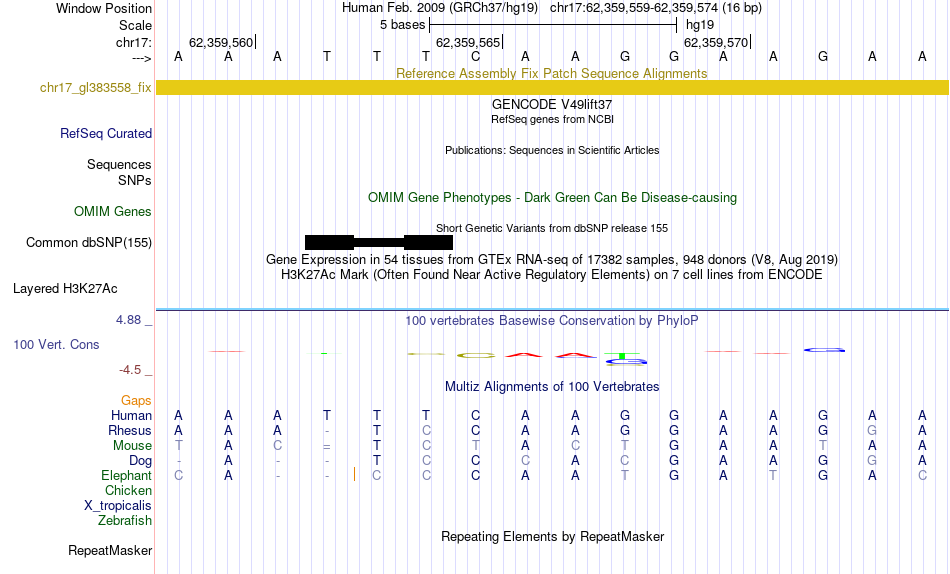Click the 100 Vert. Cons label
The width and height of the screenshot is (950, 574).
coord(56,344)
